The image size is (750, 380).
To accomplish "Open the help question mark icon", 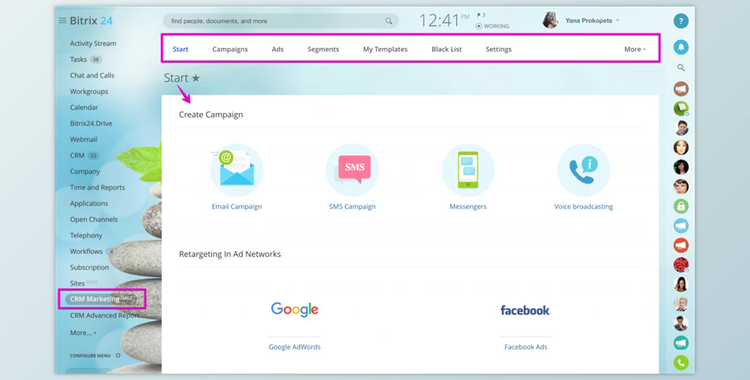I will pos(681,21).
